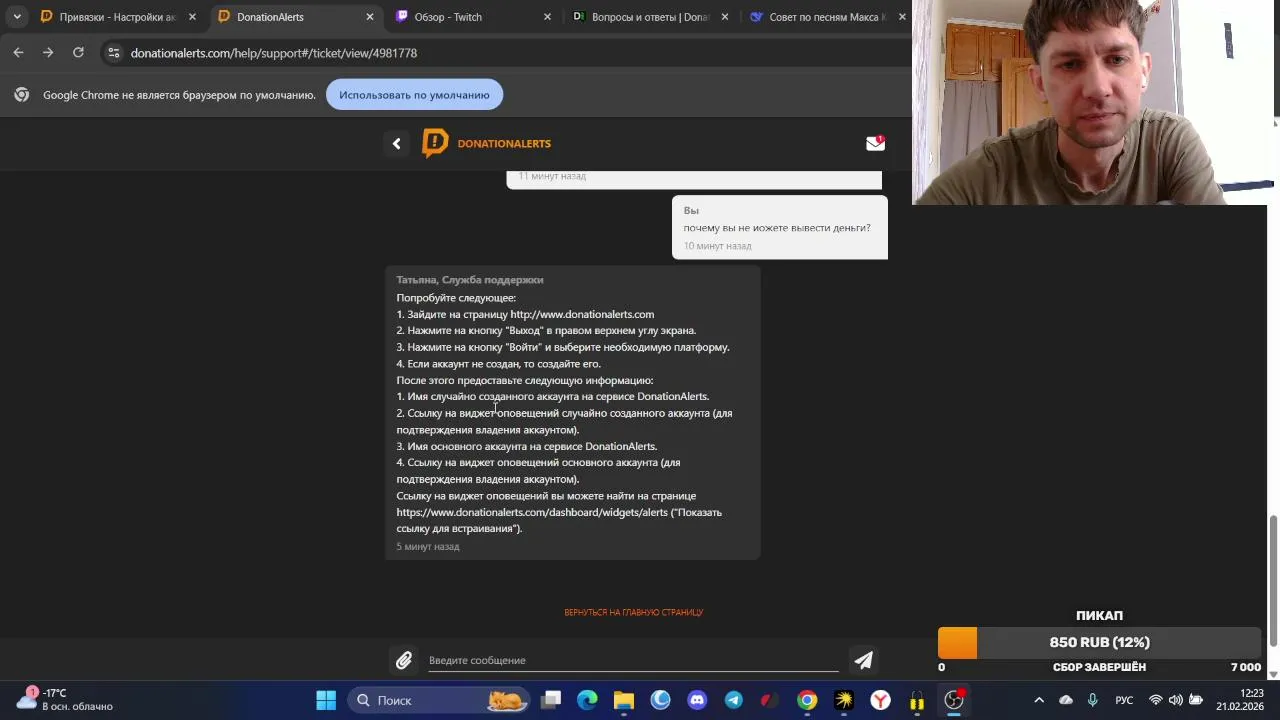Open the Windows Start menu

coord(326,700)
